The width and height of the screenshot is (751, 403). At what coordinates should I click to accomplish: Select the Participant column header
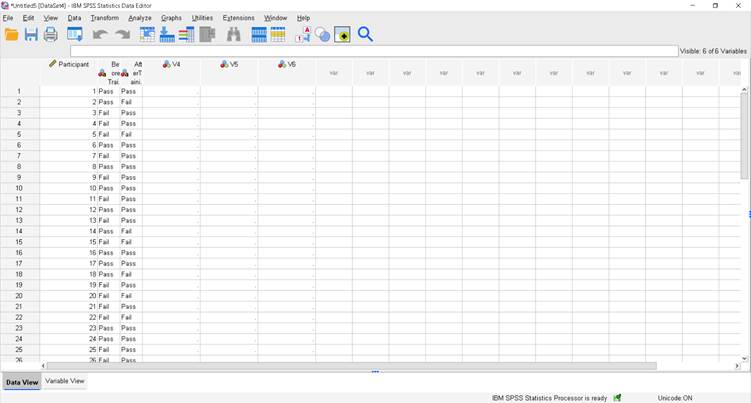(x=69, y=64)
